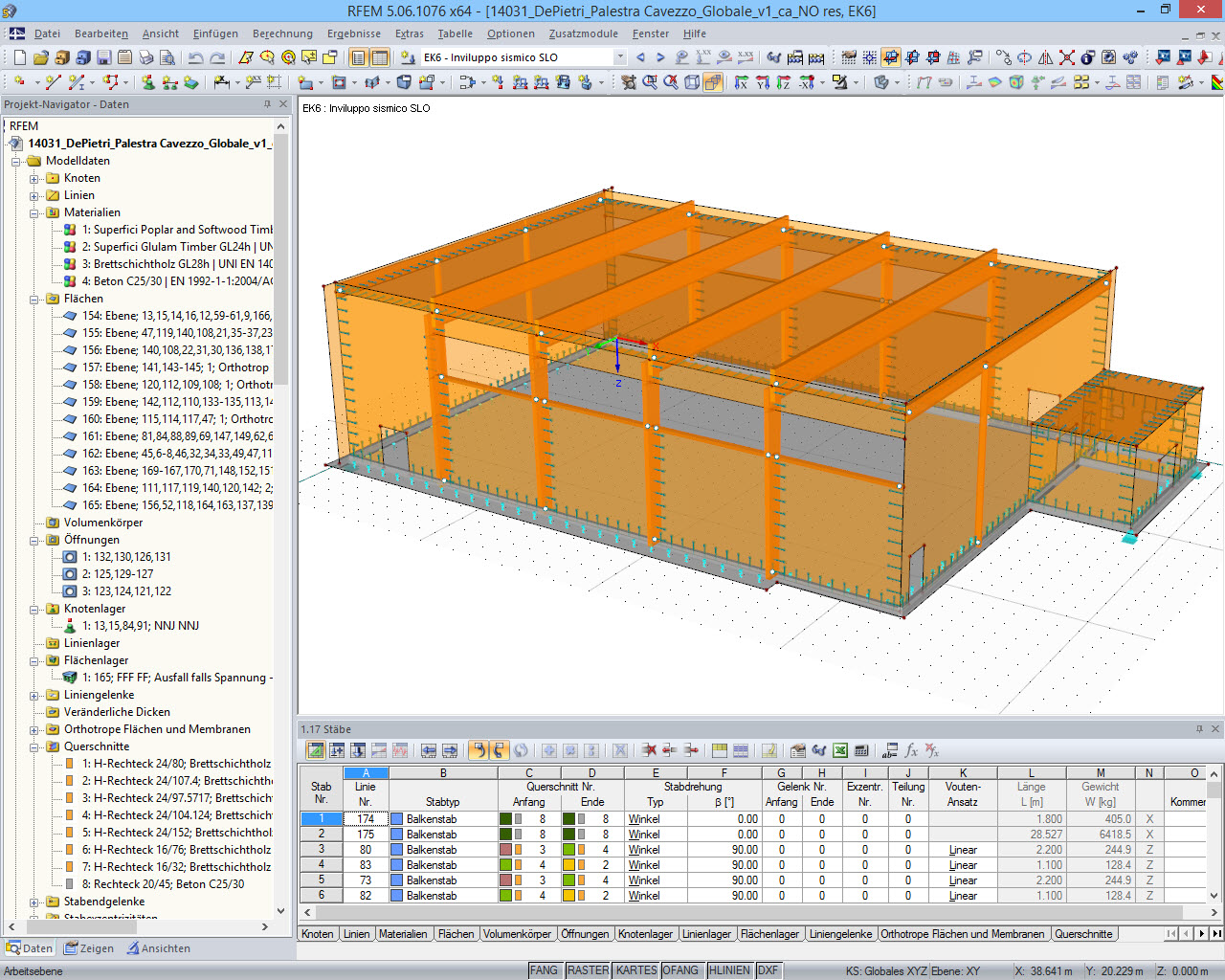Open the calculator icon in the table toolbar
This screenshot has height=980, width=1225.
(x=861, y=750)
